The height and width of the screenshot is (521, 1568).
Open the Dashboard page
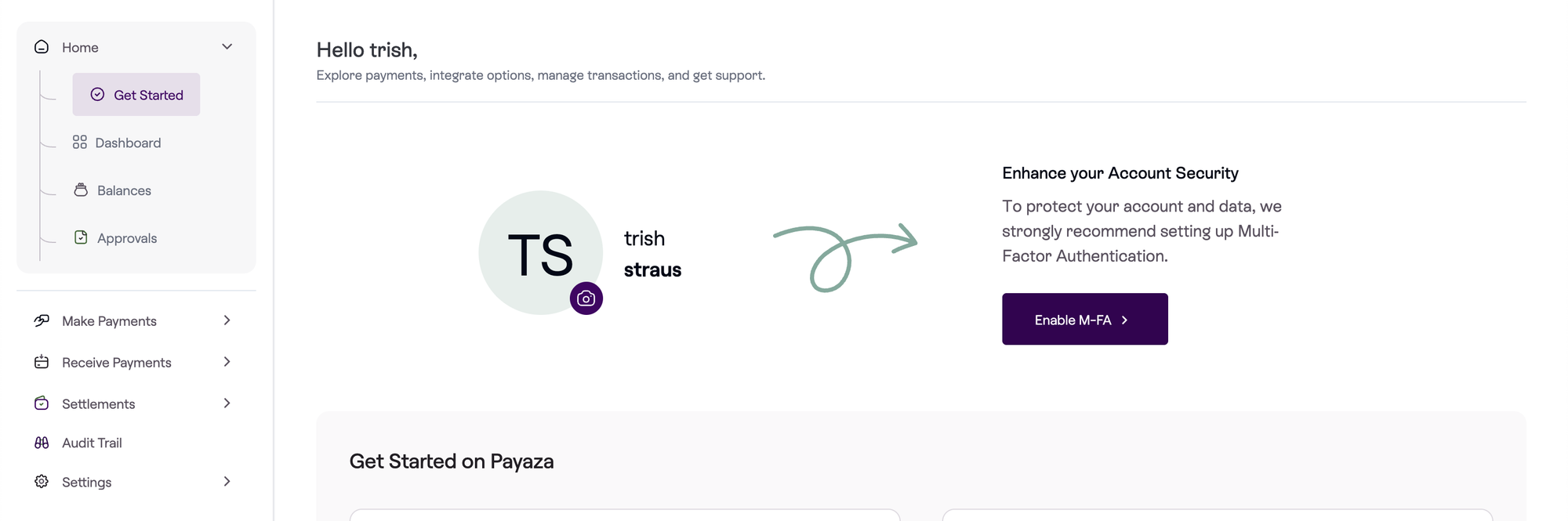click(128, 143)
